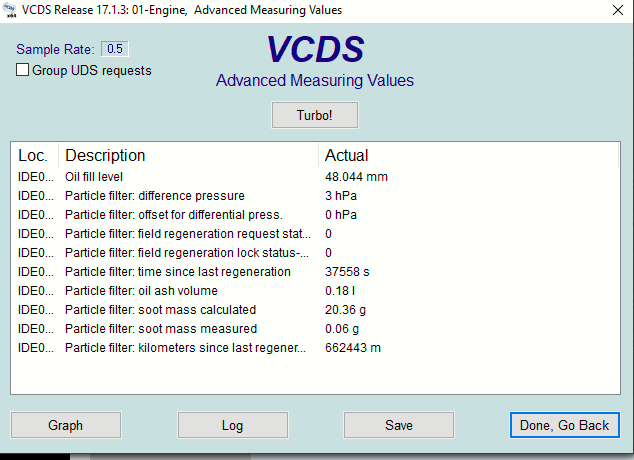Click the 3 hPa actual value
The image size is (634, 460).
pyautogui.click(x=341, y=196)
